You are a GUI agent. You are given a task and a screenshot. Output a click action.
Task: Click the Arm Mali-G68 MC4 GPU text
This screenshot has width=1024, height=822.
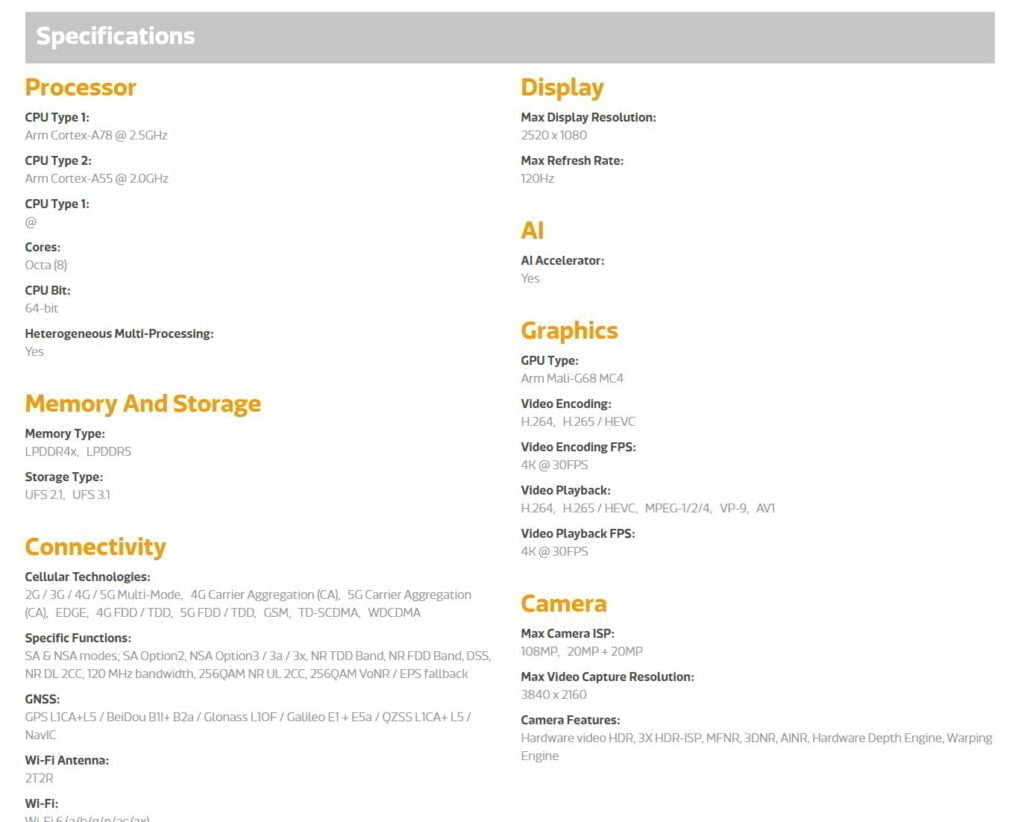pyautogui.click(x=572, y=379)
